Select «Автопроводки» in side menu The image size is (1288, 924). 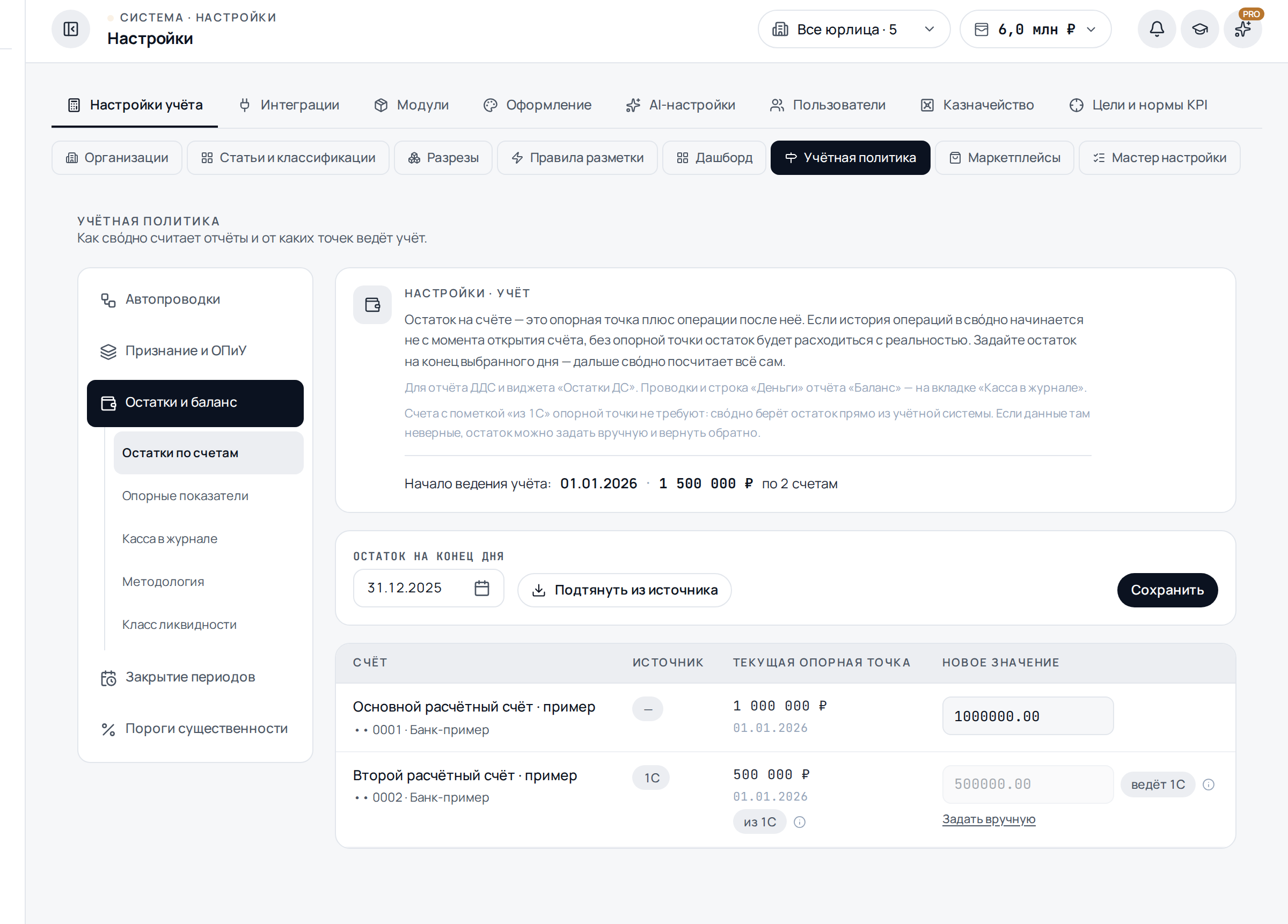pyautogui.click(x=195, y=300)
